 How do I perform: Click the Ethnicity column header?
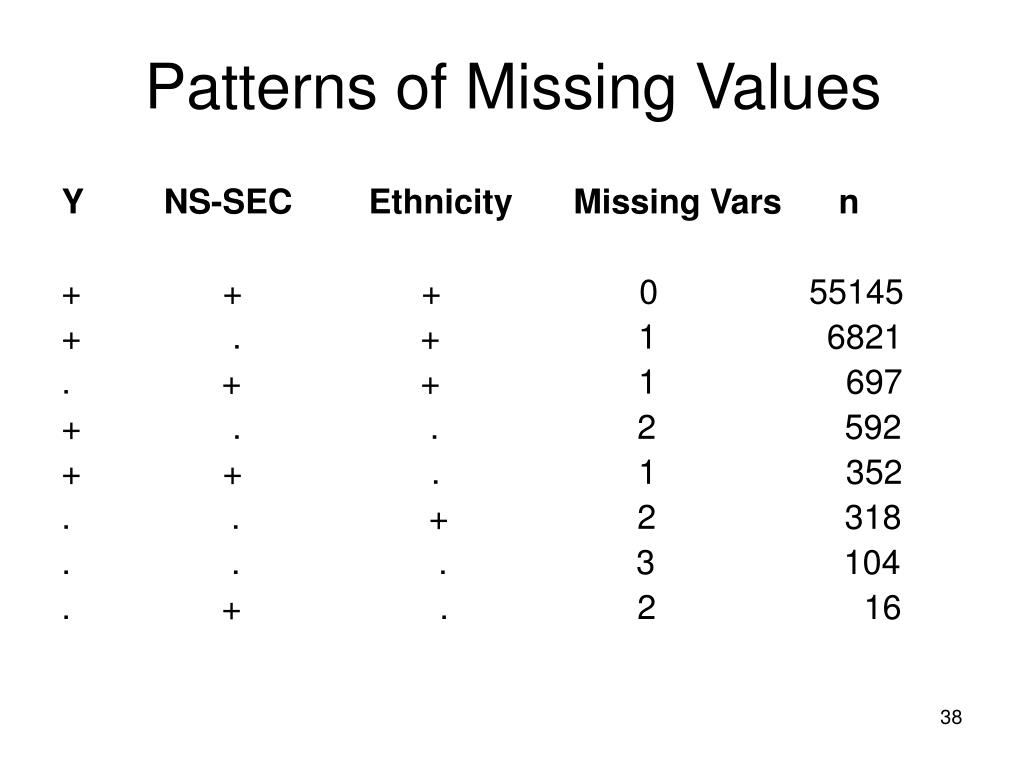click(440, 203)
